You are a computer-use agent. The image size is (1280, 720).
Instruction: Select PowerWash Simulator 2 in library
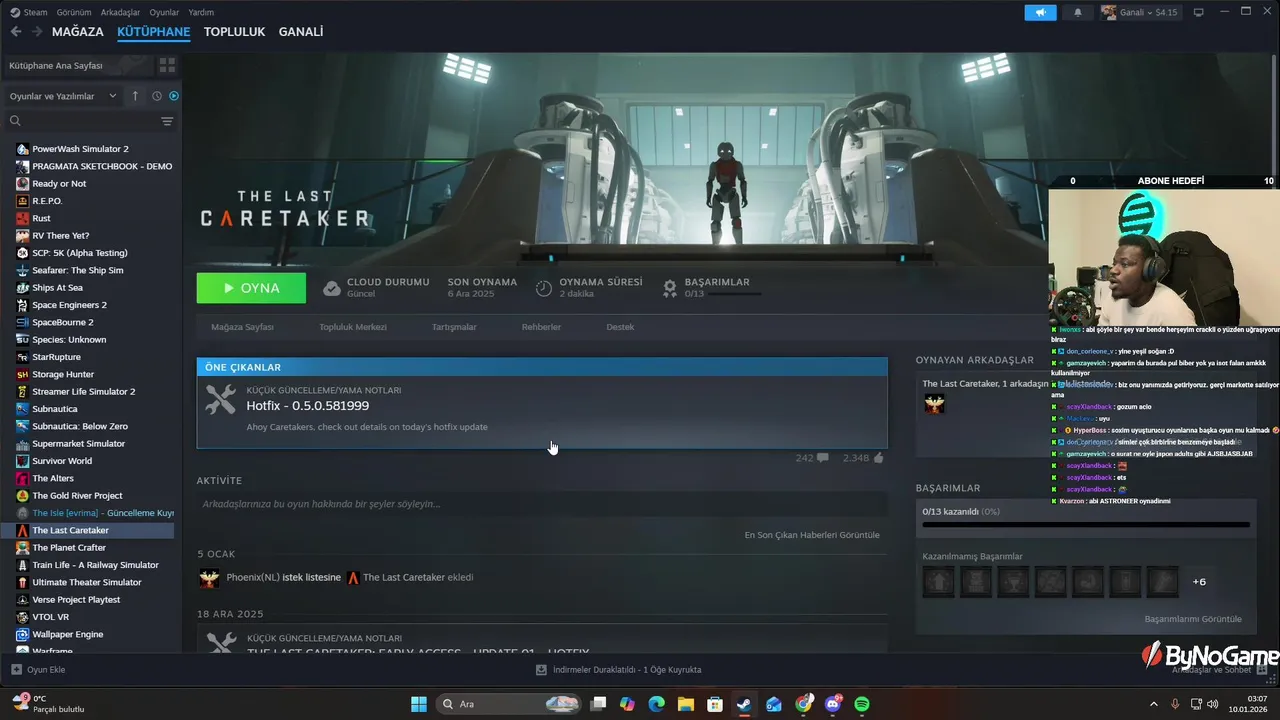(x=80, y=149)
